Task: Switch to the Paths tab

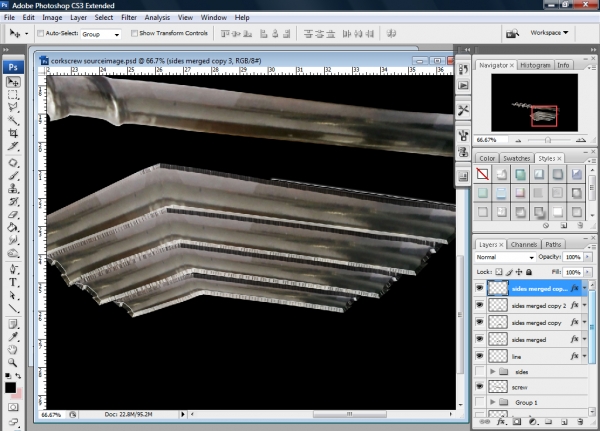Action: coord(553,245)
